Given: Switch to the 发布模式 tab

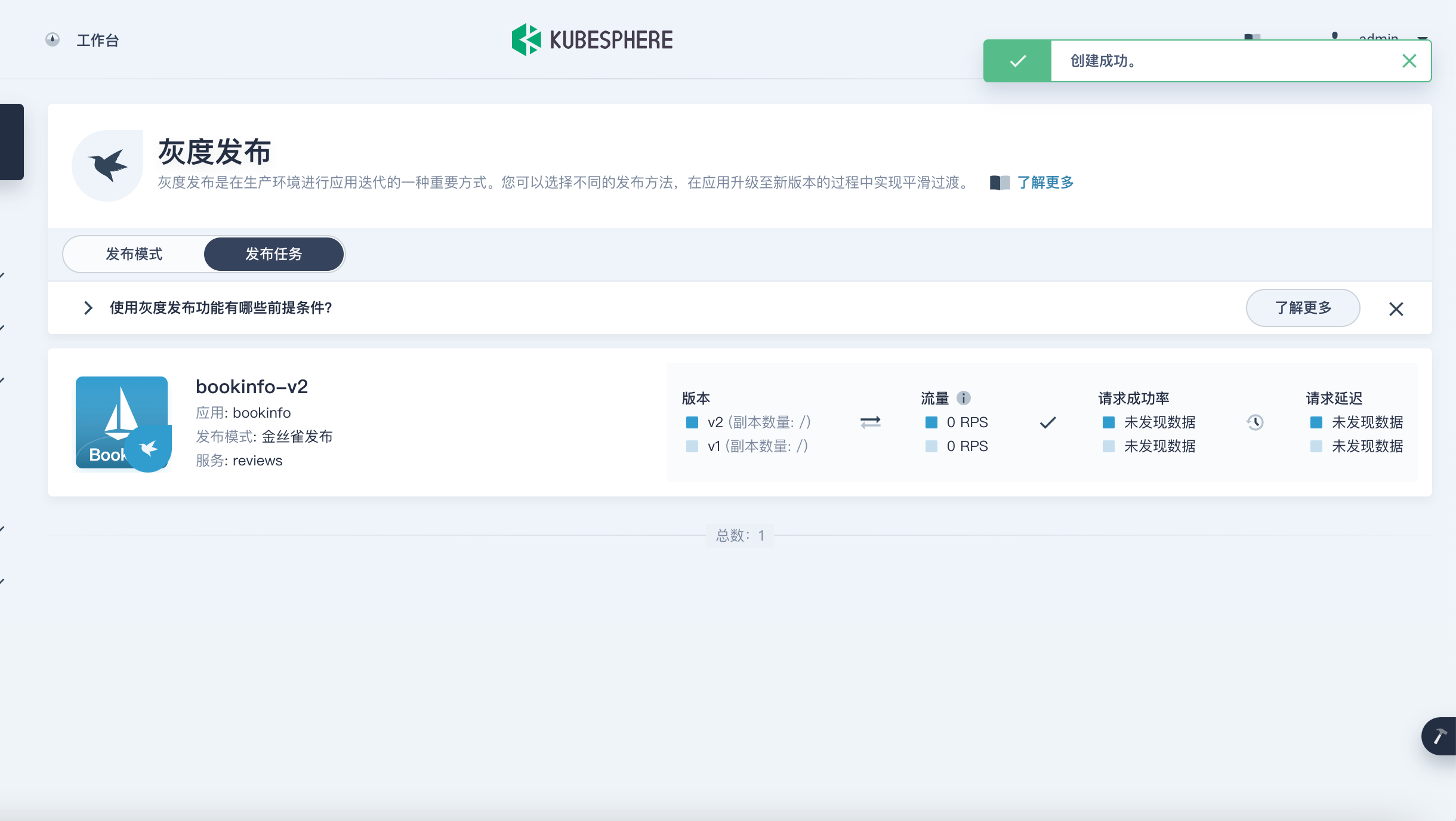Looking at the screenshot, I should (x=134, y=254).
